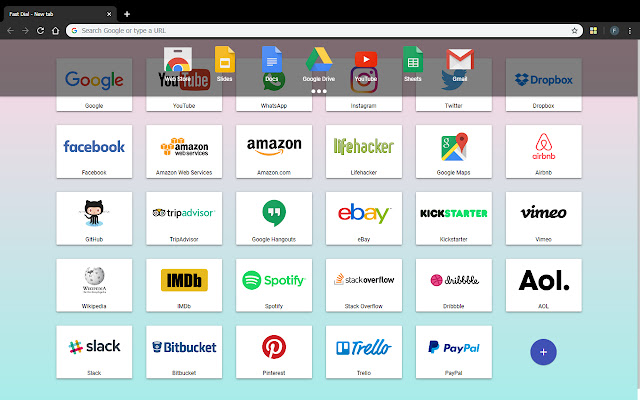The width and height of the screenshot is (640, 400).
Task: Open the Bitbucket dial tile
Action: coord(184,352)
